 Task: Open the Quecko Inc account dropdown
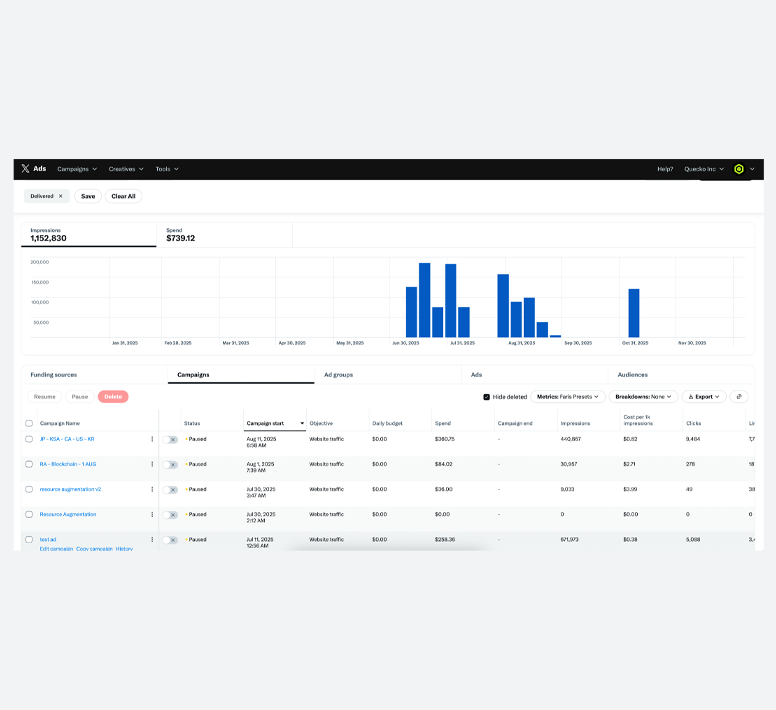click(704, 169)
